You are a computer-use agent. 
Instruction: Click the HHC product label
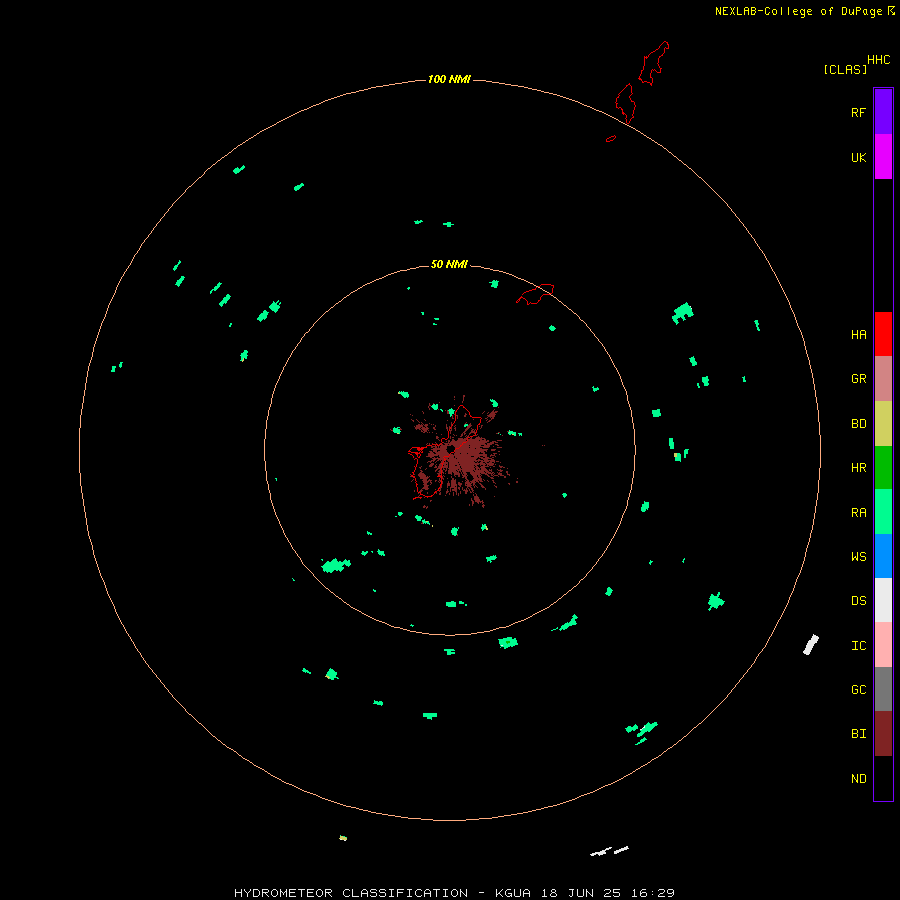879,60
